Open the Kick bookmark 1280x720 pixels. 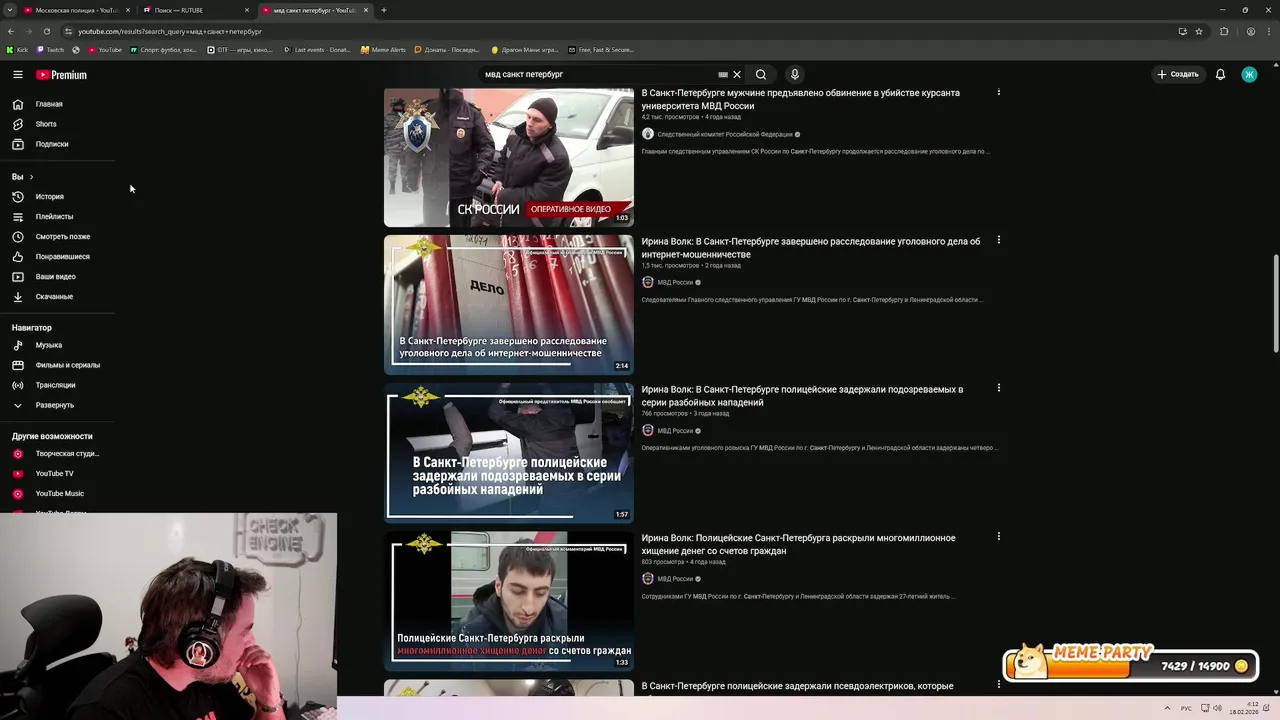click(18, 50)
